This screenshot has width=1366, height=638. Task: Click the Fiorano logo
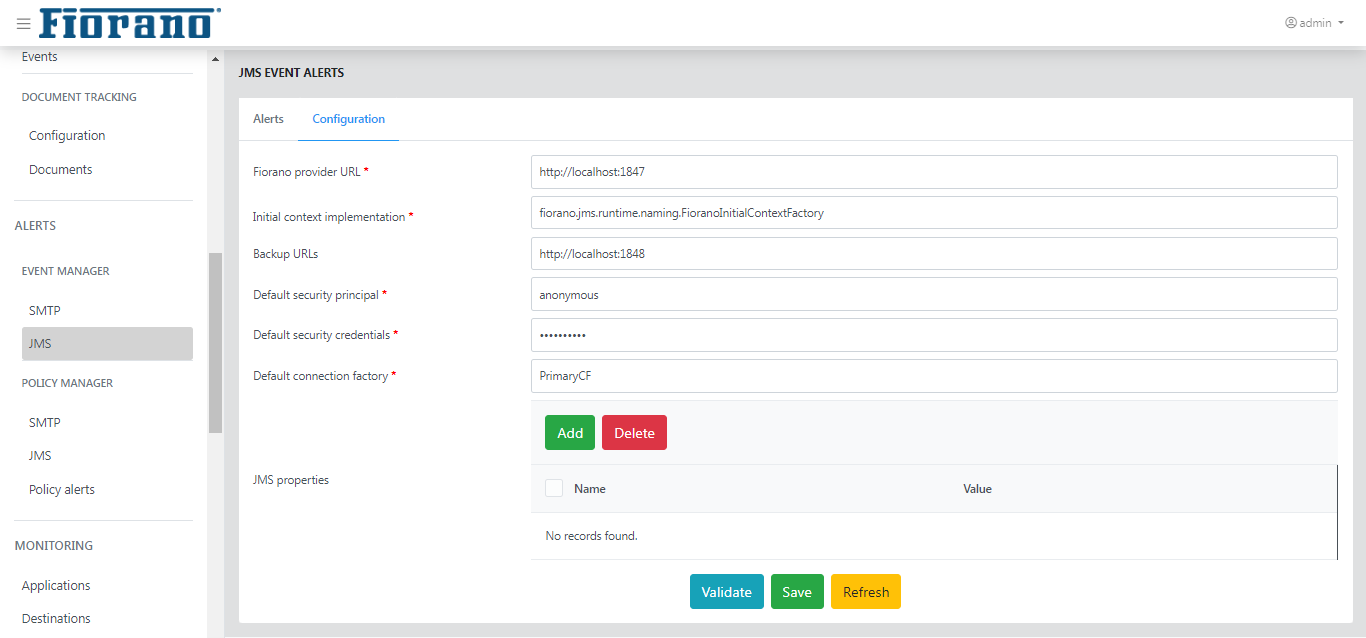tap(130, 23)
